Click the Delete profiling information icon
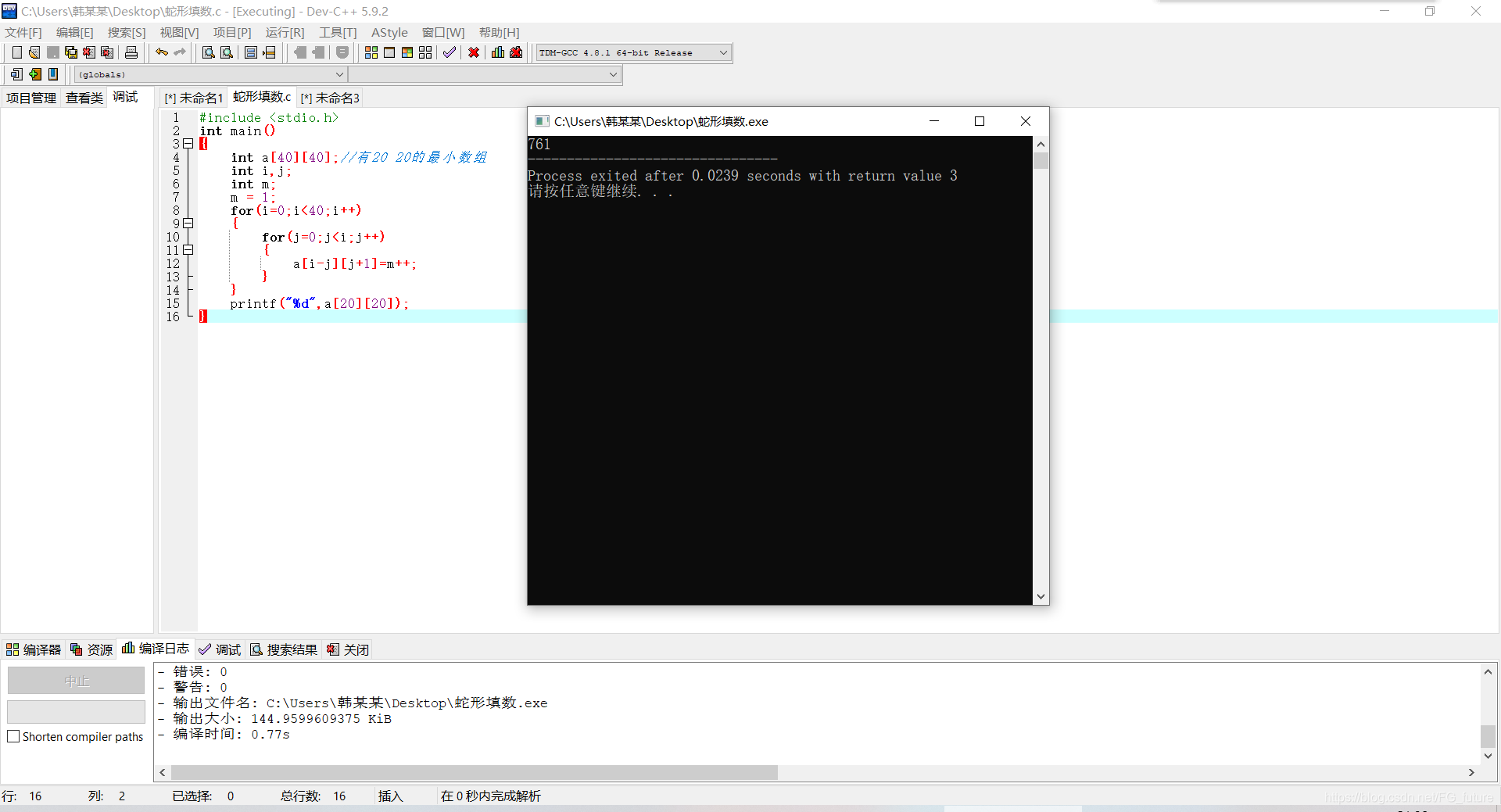 (x=516, y=52)
